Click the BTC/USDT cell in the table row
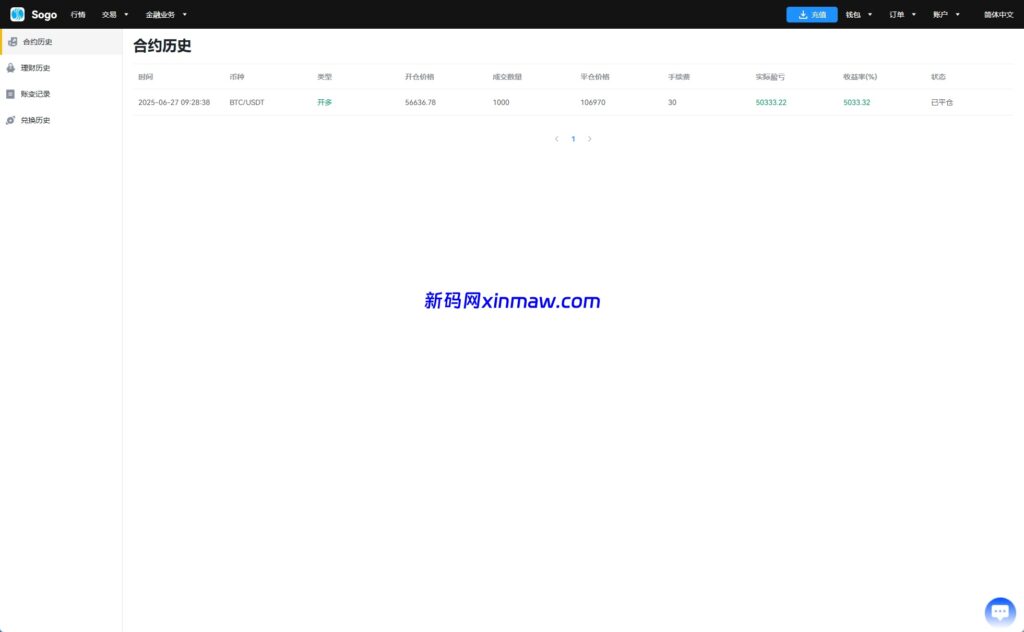This screenshot has width=1024, height=632. 247,102
